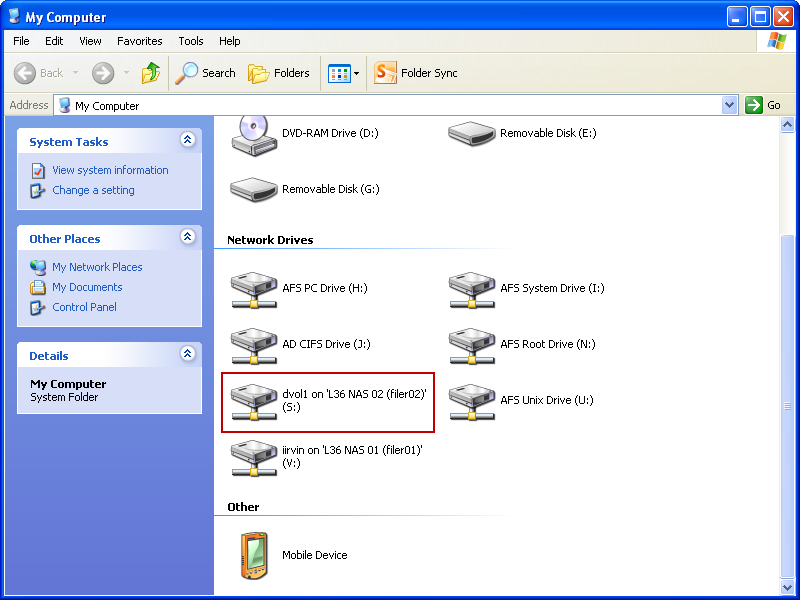Screen dimensions: 800x600
Task: Select the AFS Root Drive (N:) icon
Action: [471, 346]
